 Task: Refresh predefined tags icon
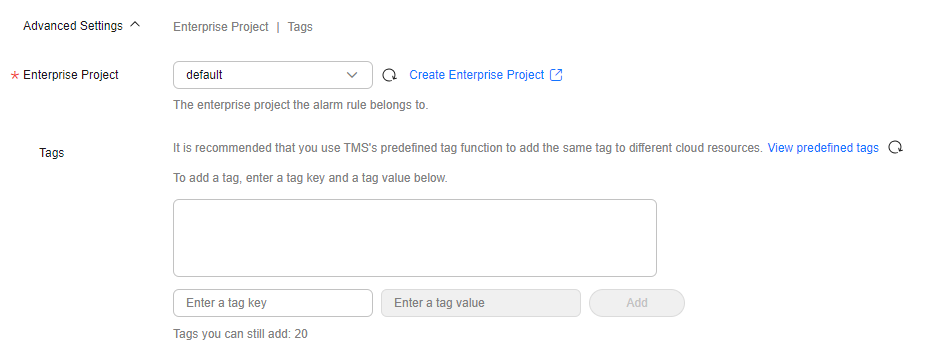[896, 148]
